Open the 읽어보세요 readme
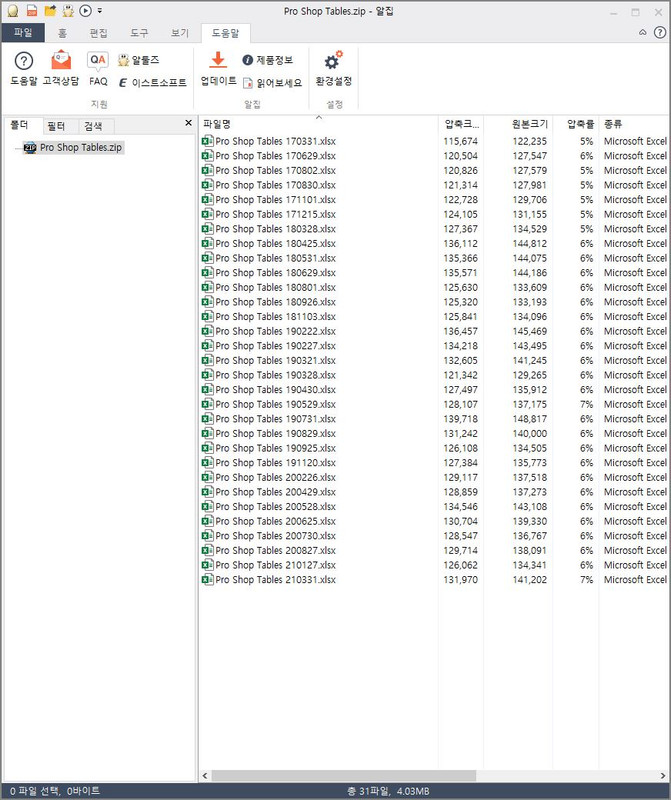This screenshot has width=671, height=800. tap(272, 83)
